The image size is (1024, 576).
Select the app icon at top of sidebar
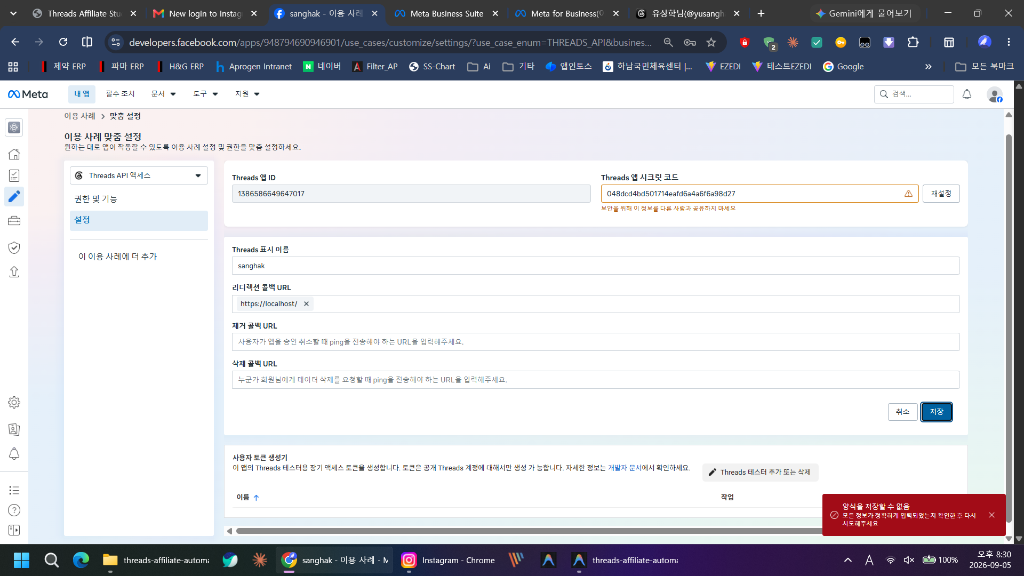(x=14, y=127)
